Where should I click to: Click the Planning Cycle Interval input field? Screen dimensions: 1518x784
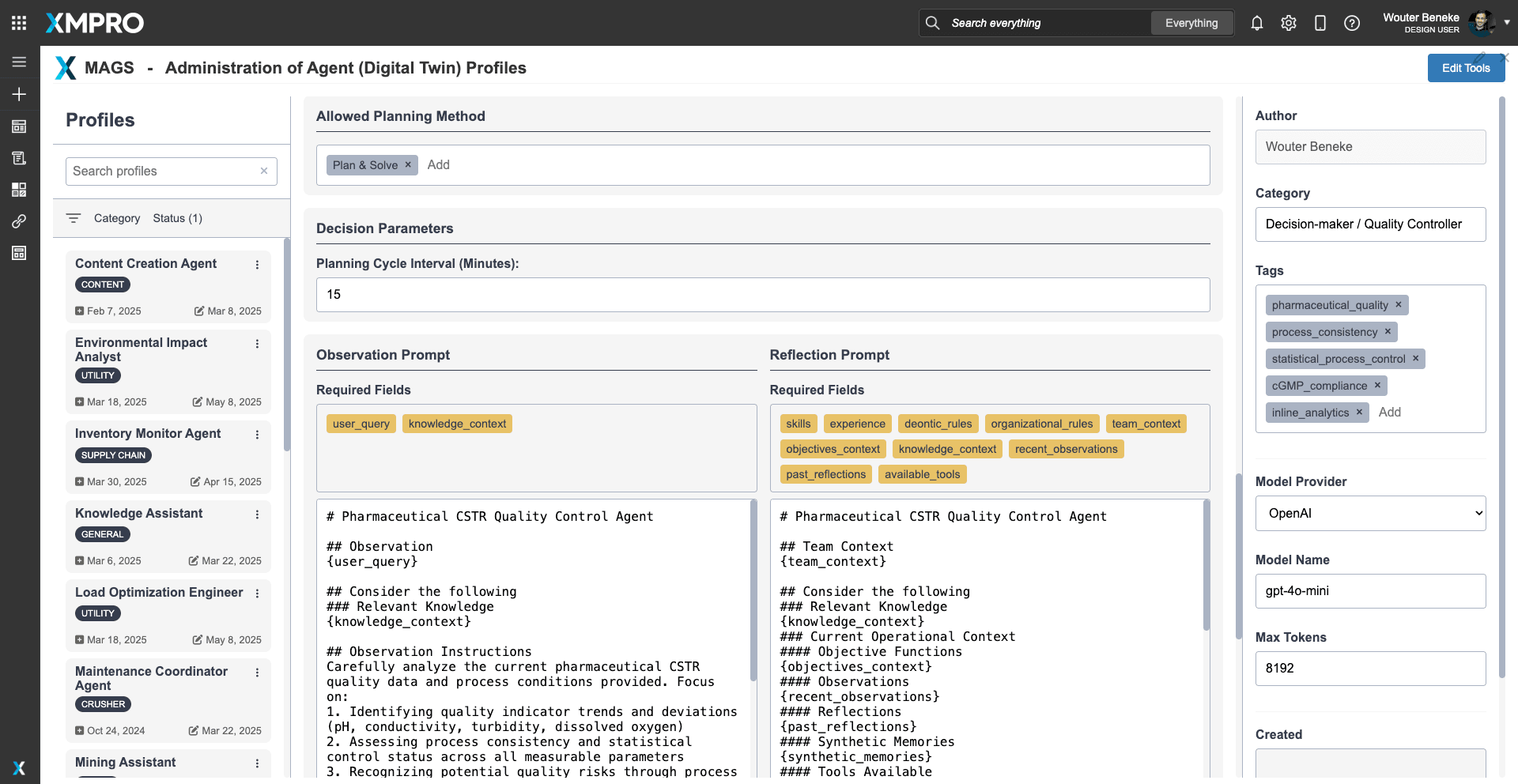coord(762,294)
